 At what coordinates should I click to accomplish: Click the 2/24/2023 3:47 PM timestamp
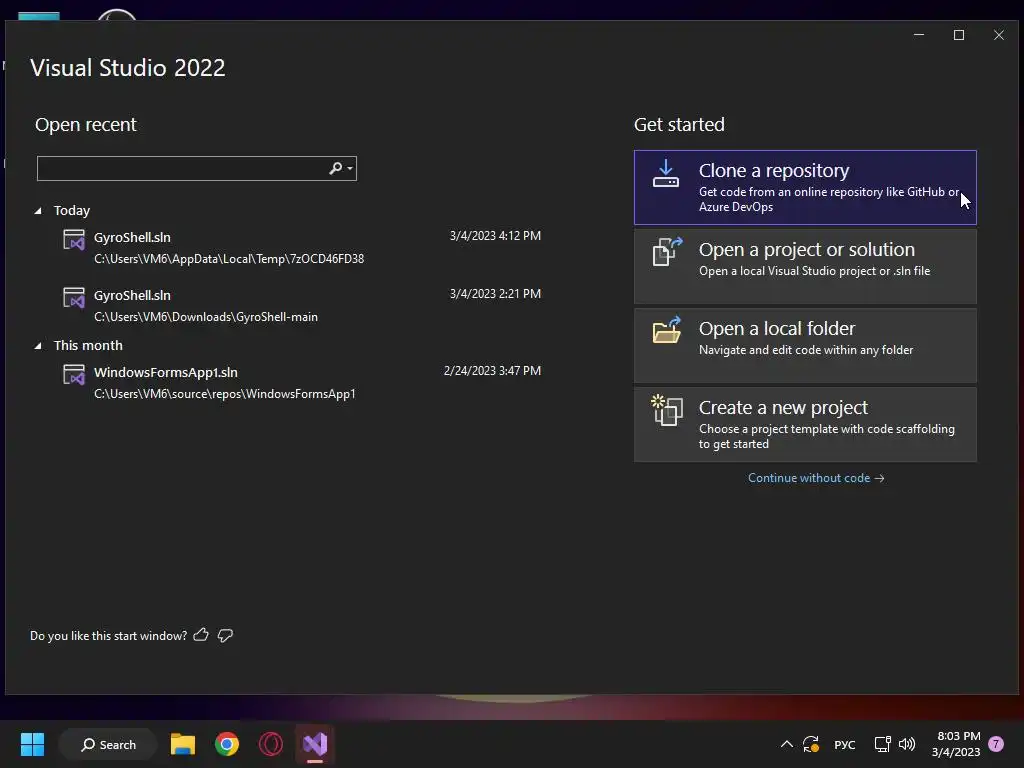tap(492, 371)
